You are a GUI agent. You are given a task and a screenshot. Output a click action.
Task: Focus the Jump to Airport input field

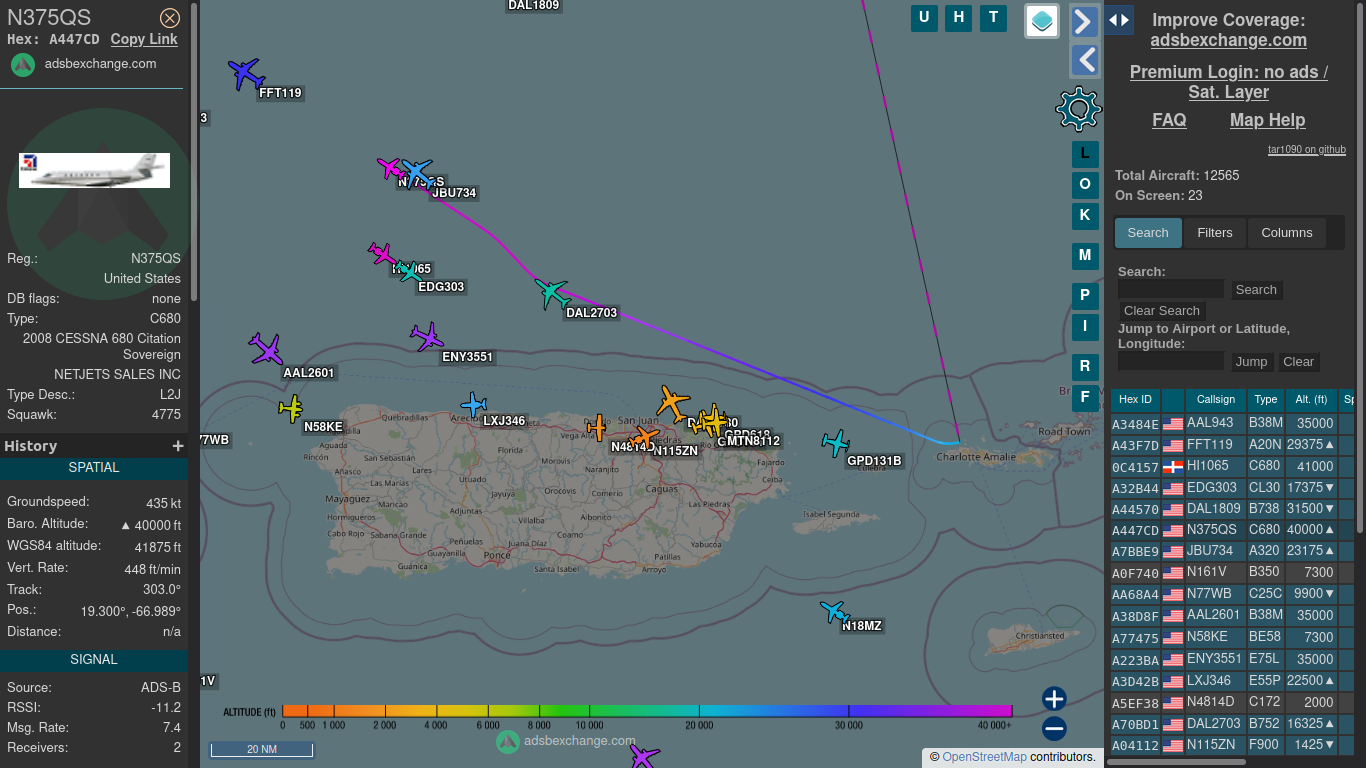1171,361
